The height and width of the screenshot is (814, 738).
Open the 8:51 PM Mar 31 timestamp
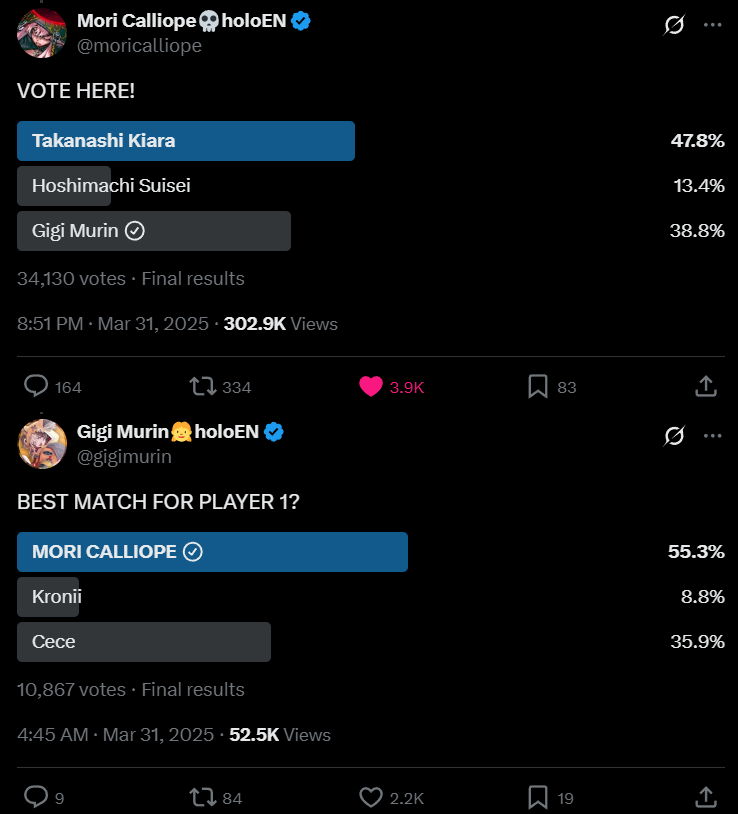click(x=113, y=324)
